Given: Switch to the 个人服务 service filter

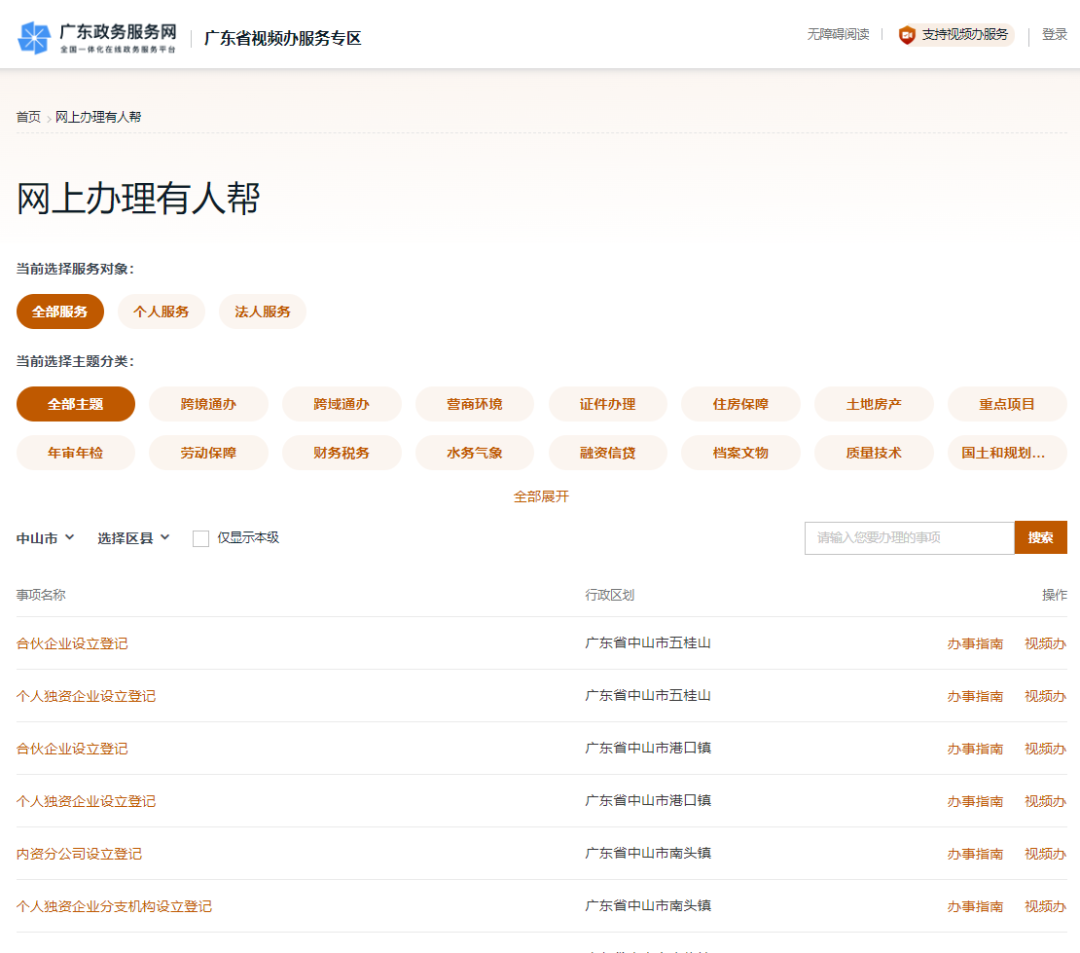Looking at the screenshot, I should pyautogui.click(x=161, y=311).
